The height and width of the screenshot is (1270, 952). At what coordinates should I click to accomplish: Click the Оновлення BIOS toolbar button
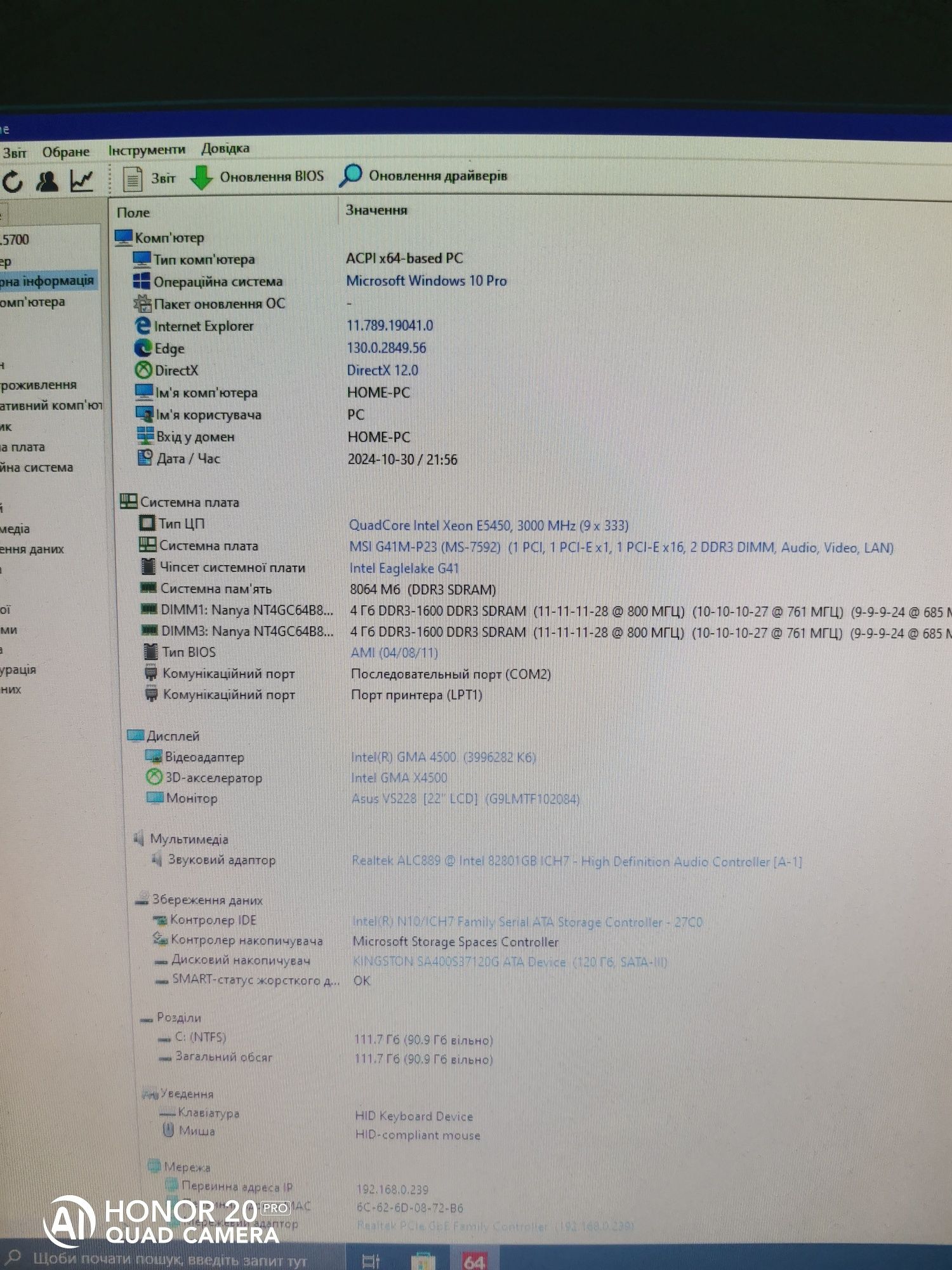pos(257,177)
